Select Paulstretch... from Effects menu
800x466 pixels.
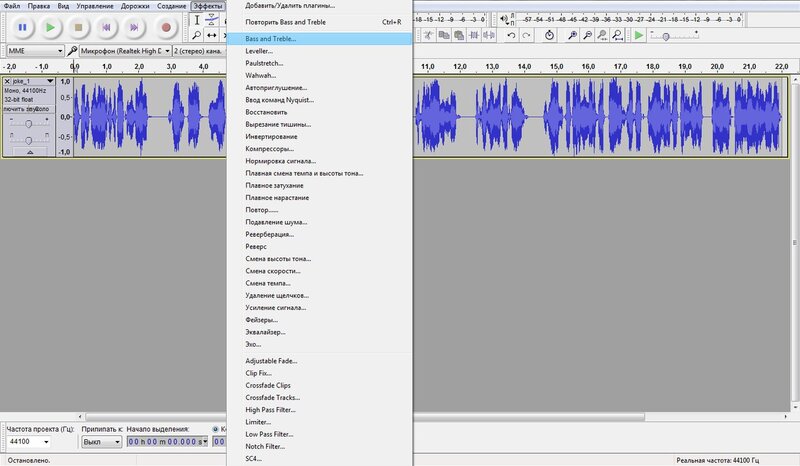coord(264,63)
